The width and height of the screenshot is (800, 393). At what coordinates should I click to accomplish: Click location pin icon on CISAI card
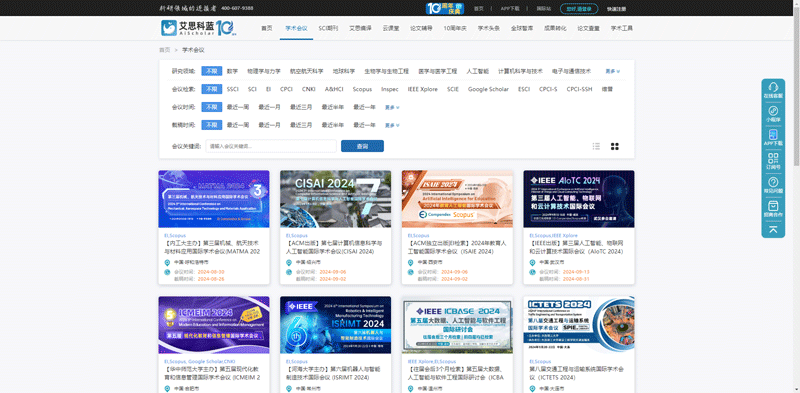click(289, 262)
